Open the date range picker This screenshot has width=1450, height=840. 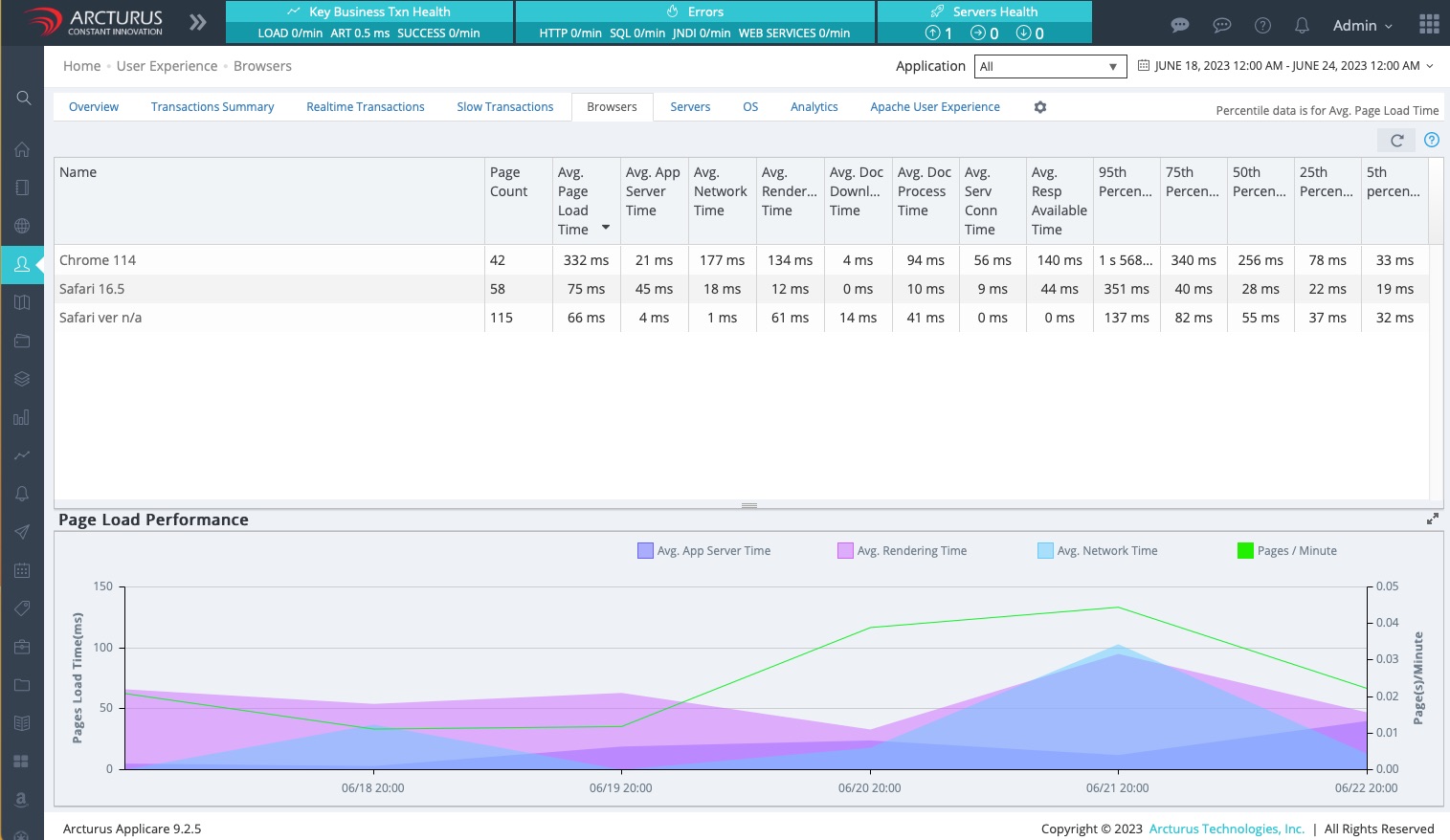(x=1285, y=66)
